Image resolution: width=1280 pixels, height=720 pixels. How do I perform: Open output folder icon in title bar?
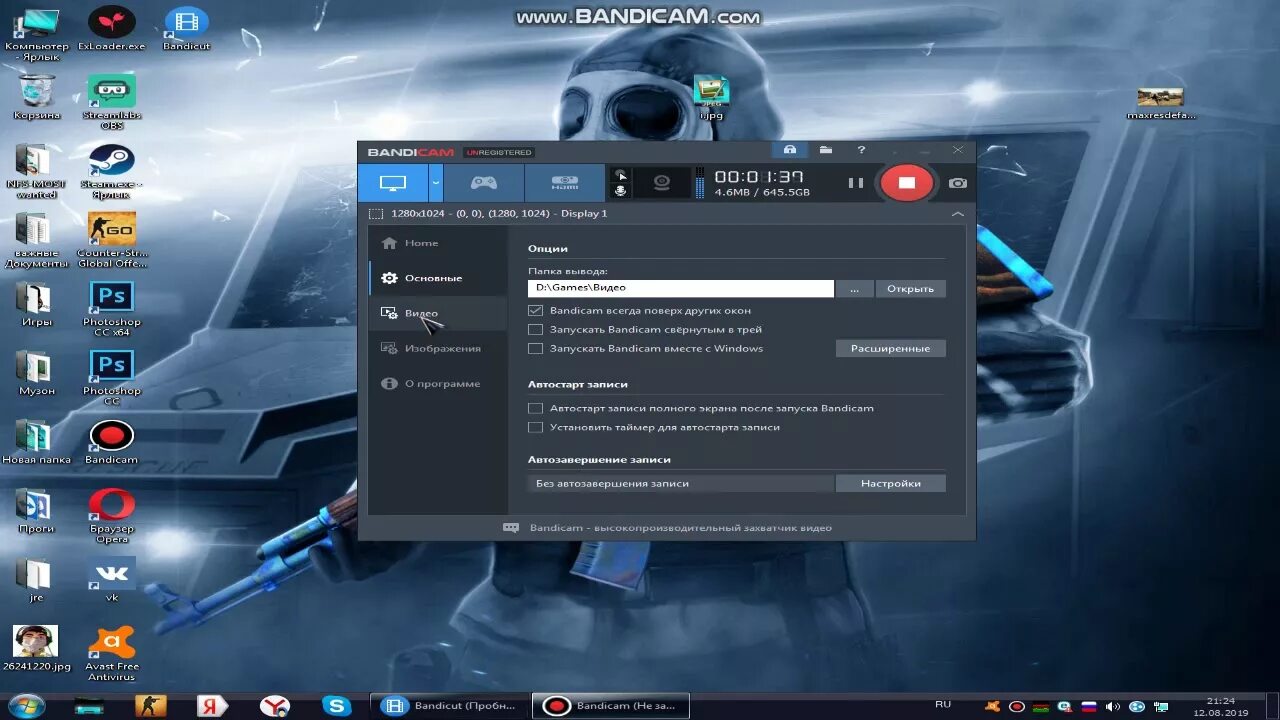(x=825, y=150)
